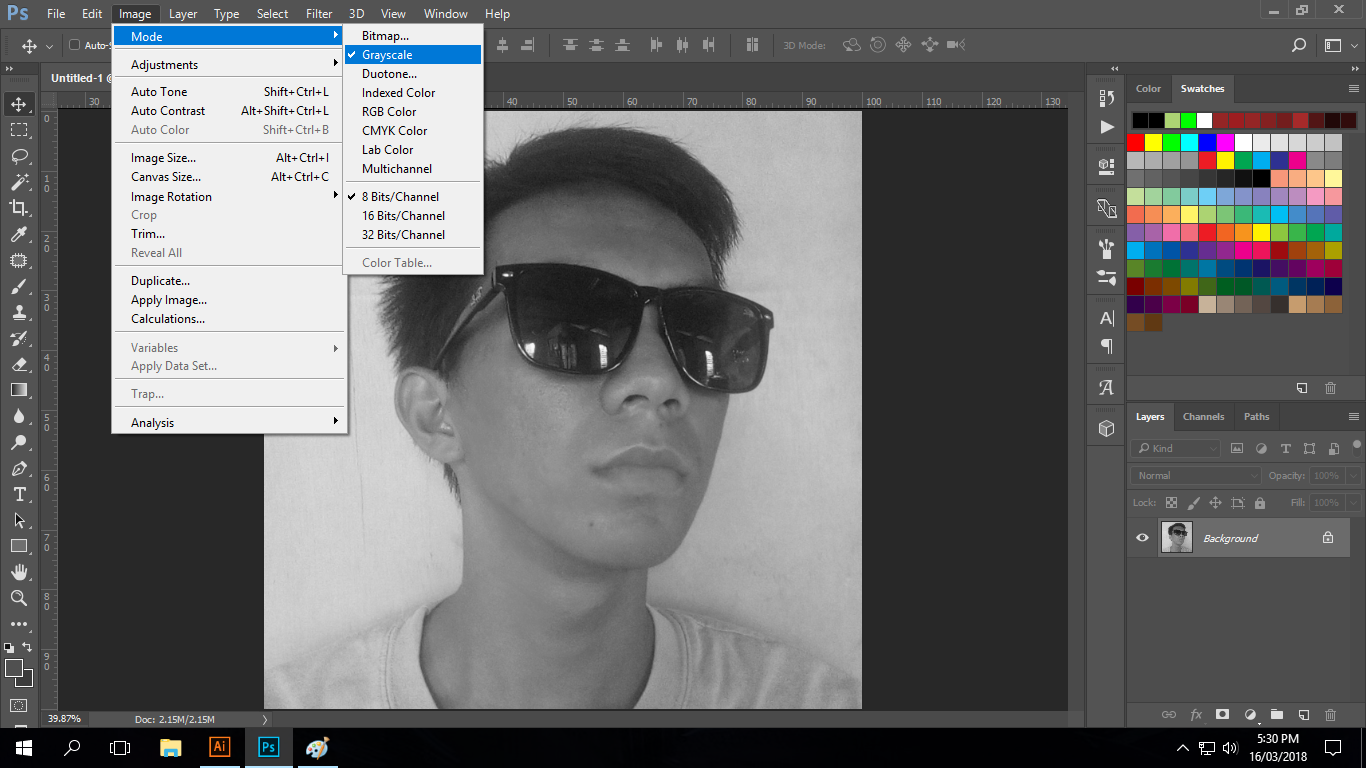The height and width of the screenshot is (768, 1366).
Task: Open the layer Kind filter dropdown
Action: [x=1176, y=448]
